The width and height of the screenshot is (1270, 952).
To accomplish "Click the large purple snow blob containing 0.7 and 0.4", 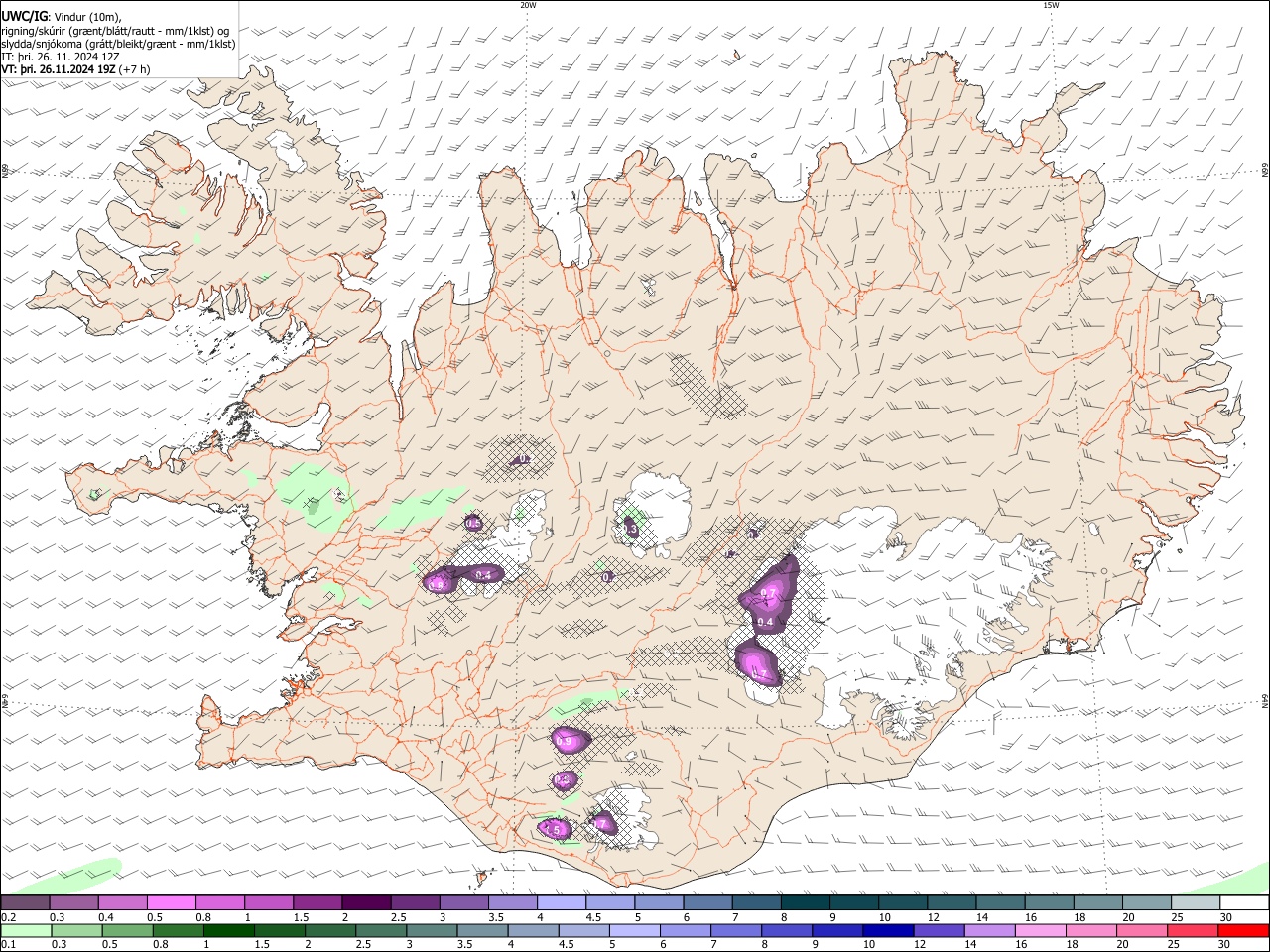I will [x=769, y=595].
